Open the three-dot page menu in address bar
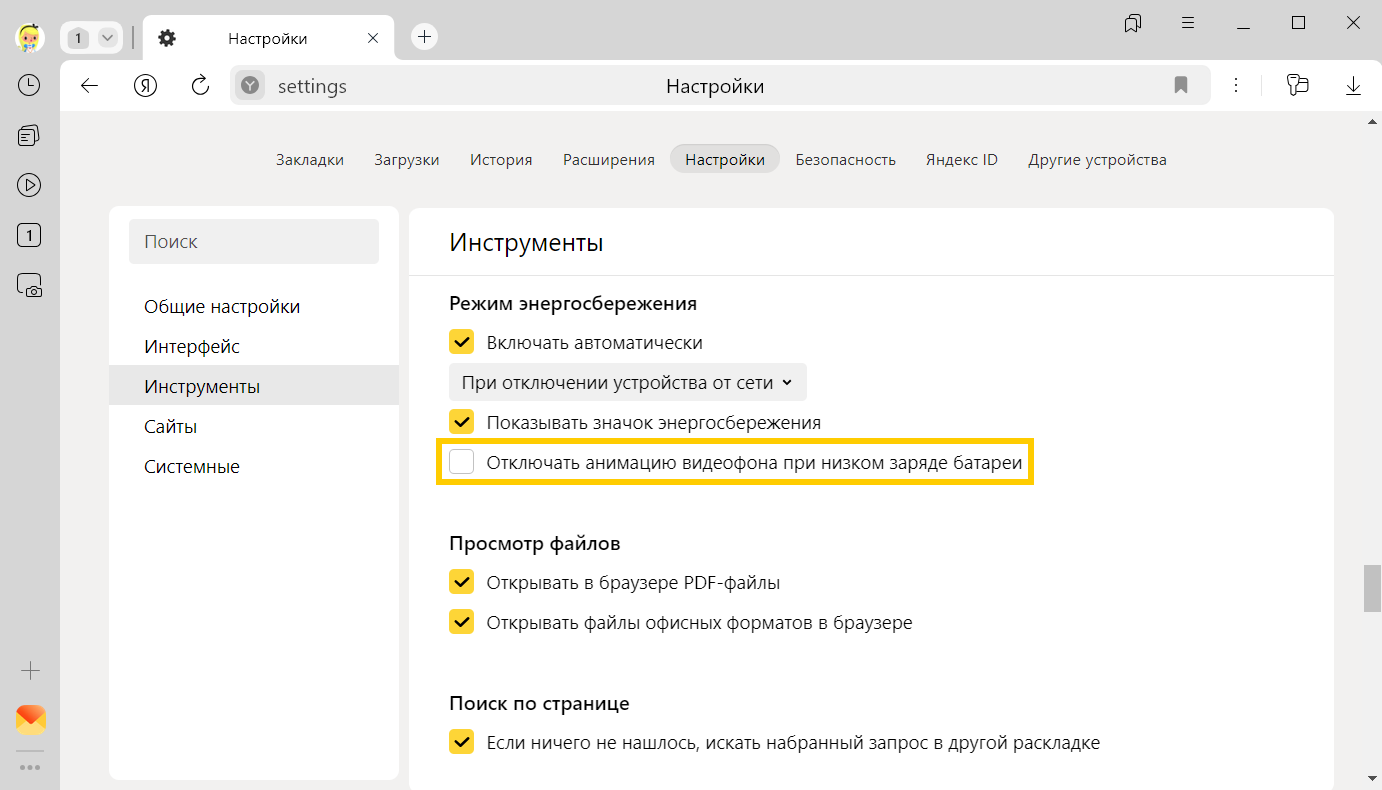The height and width of the screenshot is (790, 1382). pos(1236,86)
